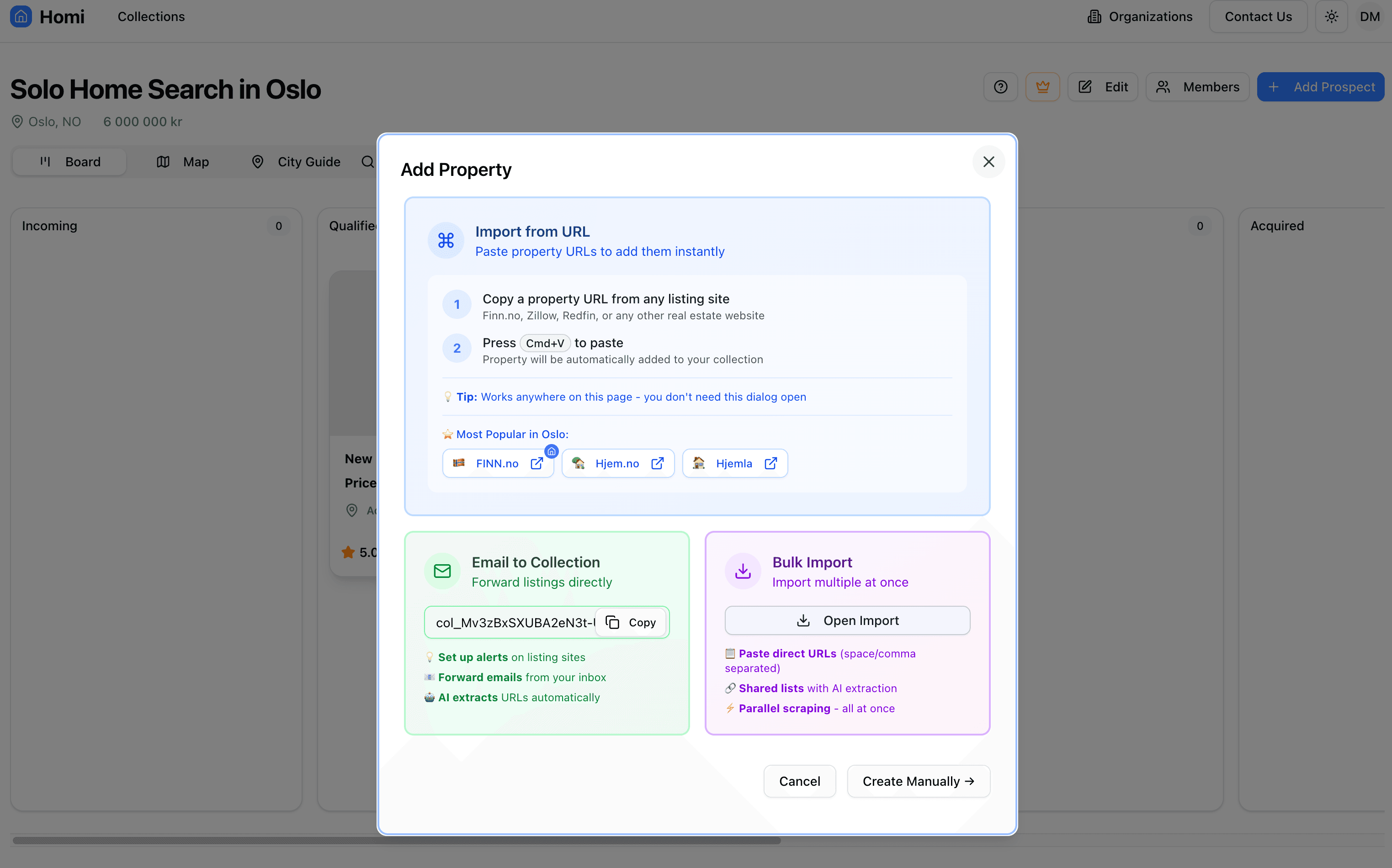The height and width of the screenshot is (868, 1392).
Task: Open the DM user avatar menu
Action: (x=1370, y=16)
